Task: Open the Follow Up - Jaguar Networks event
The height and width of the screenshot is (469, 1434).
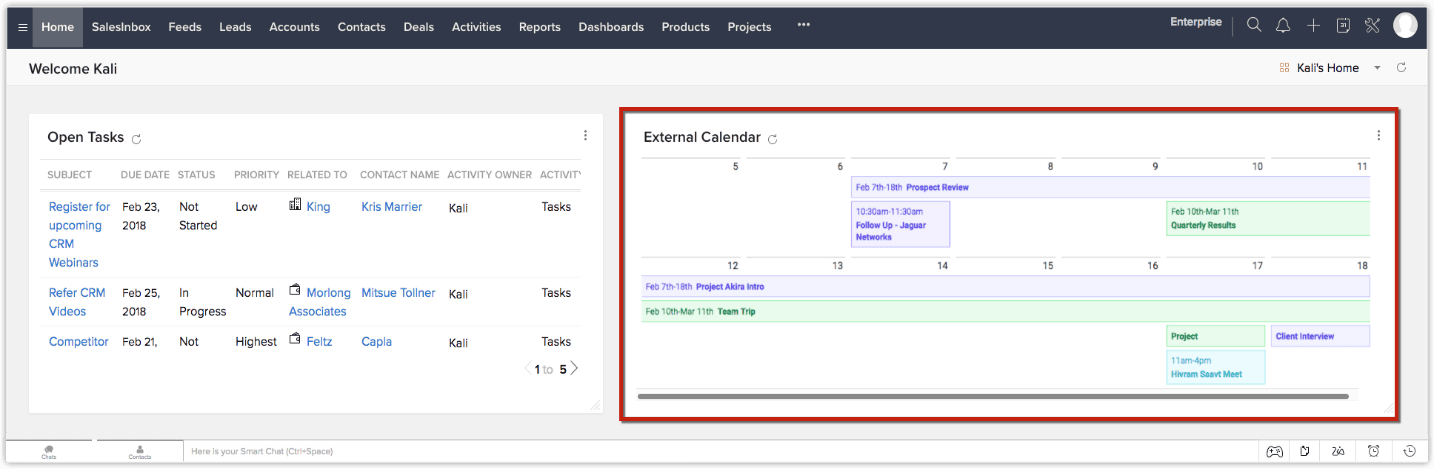Action: coord(900,224)
